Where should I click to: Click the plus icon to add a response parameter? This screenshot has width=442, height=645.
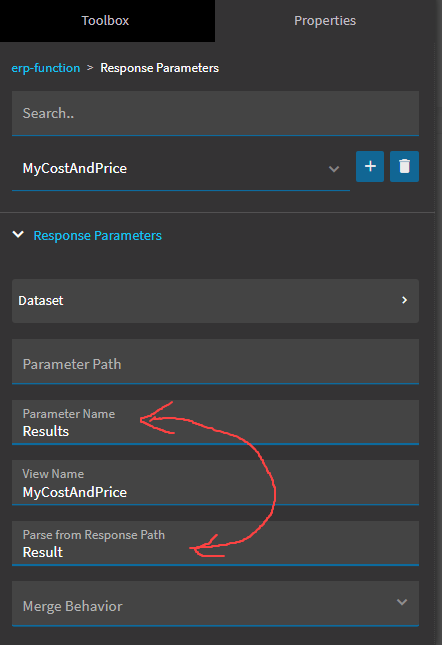point(370,166)
